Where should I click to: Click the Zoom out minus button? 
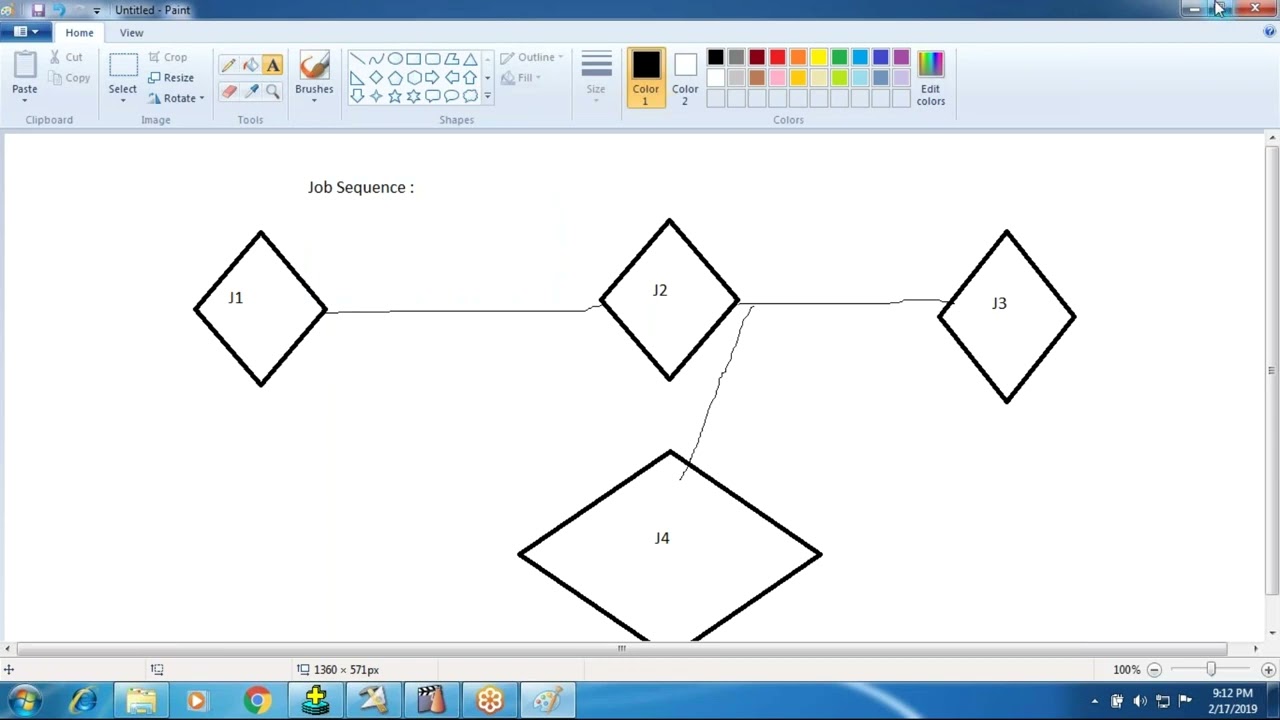pos(1154,670)
